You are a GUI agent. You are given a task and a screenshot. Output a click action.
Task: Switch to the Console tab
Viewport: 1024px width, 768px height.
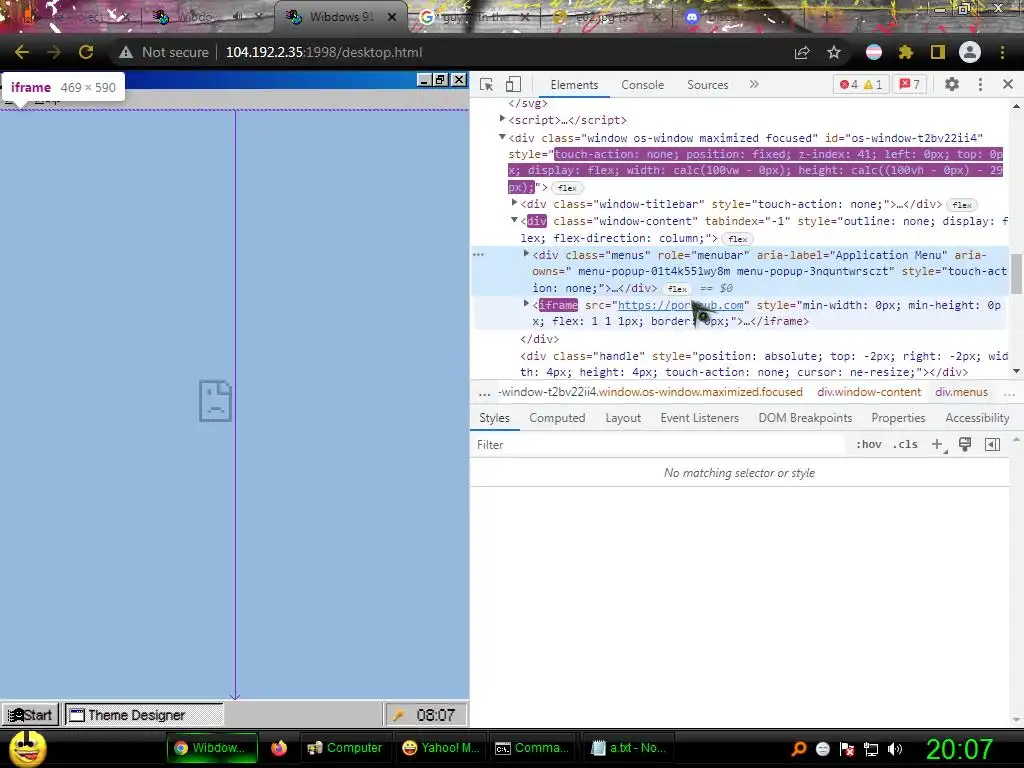[643, 85]
